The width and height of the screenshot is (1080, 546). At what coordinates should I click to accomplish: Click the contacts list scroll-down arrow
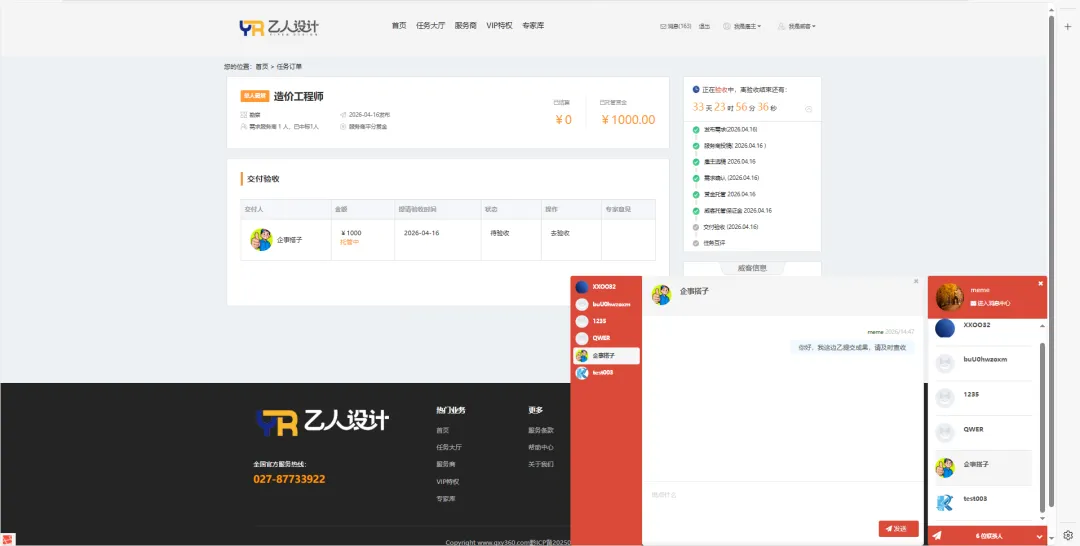1041,518
